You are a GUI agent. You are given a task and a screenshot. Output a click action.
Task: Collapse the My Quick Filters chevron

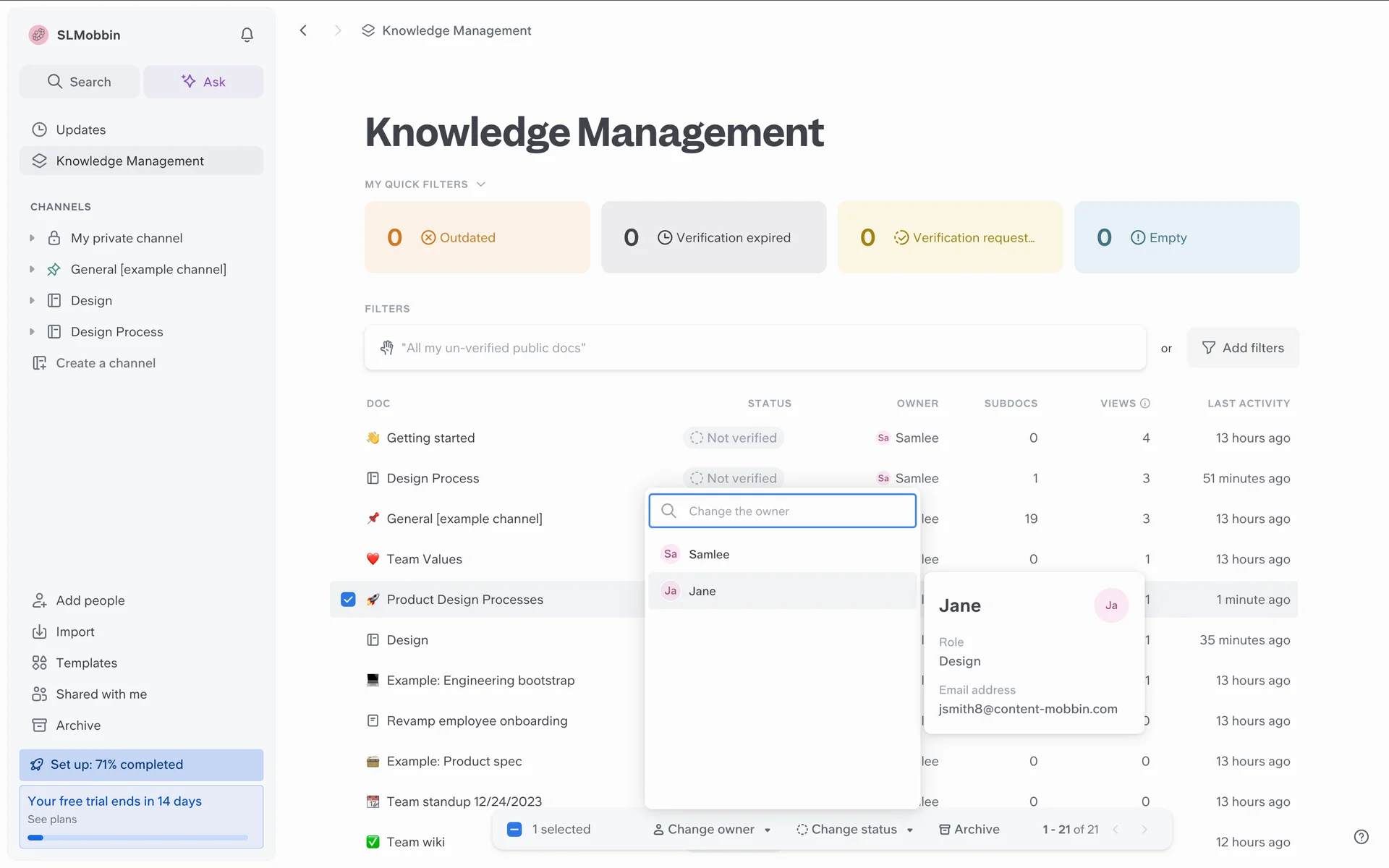tap(481, 184)
